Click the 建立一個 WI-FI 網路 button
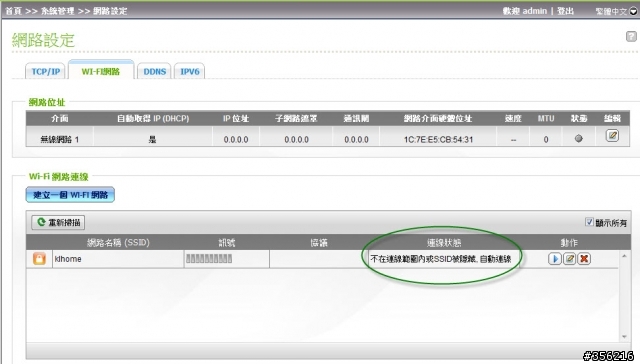 pyautogui.click(x=70, y=195)
